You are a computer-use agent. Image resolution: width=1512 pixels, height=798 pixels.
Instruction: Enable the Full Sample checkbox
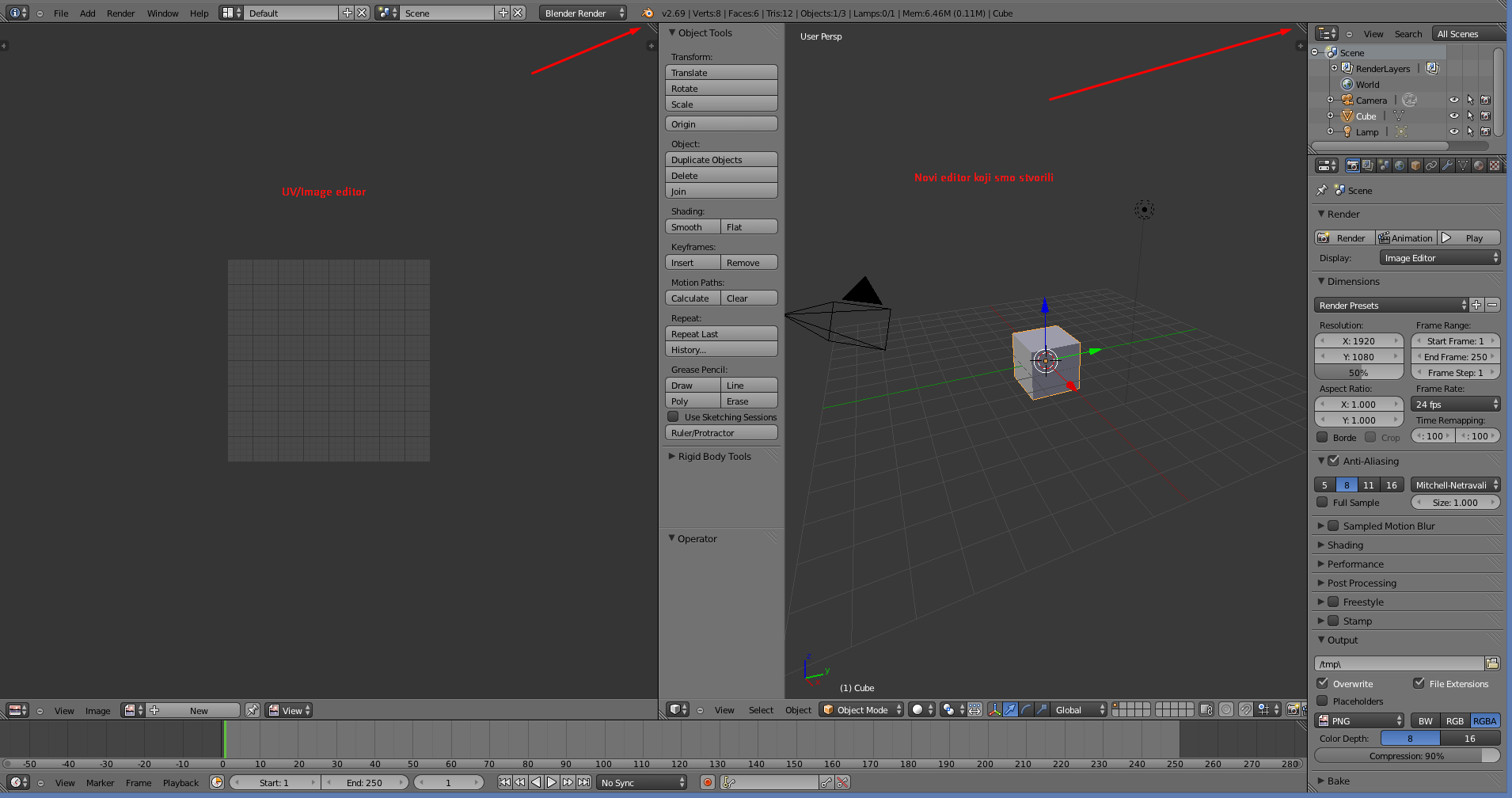[1322, 502]
